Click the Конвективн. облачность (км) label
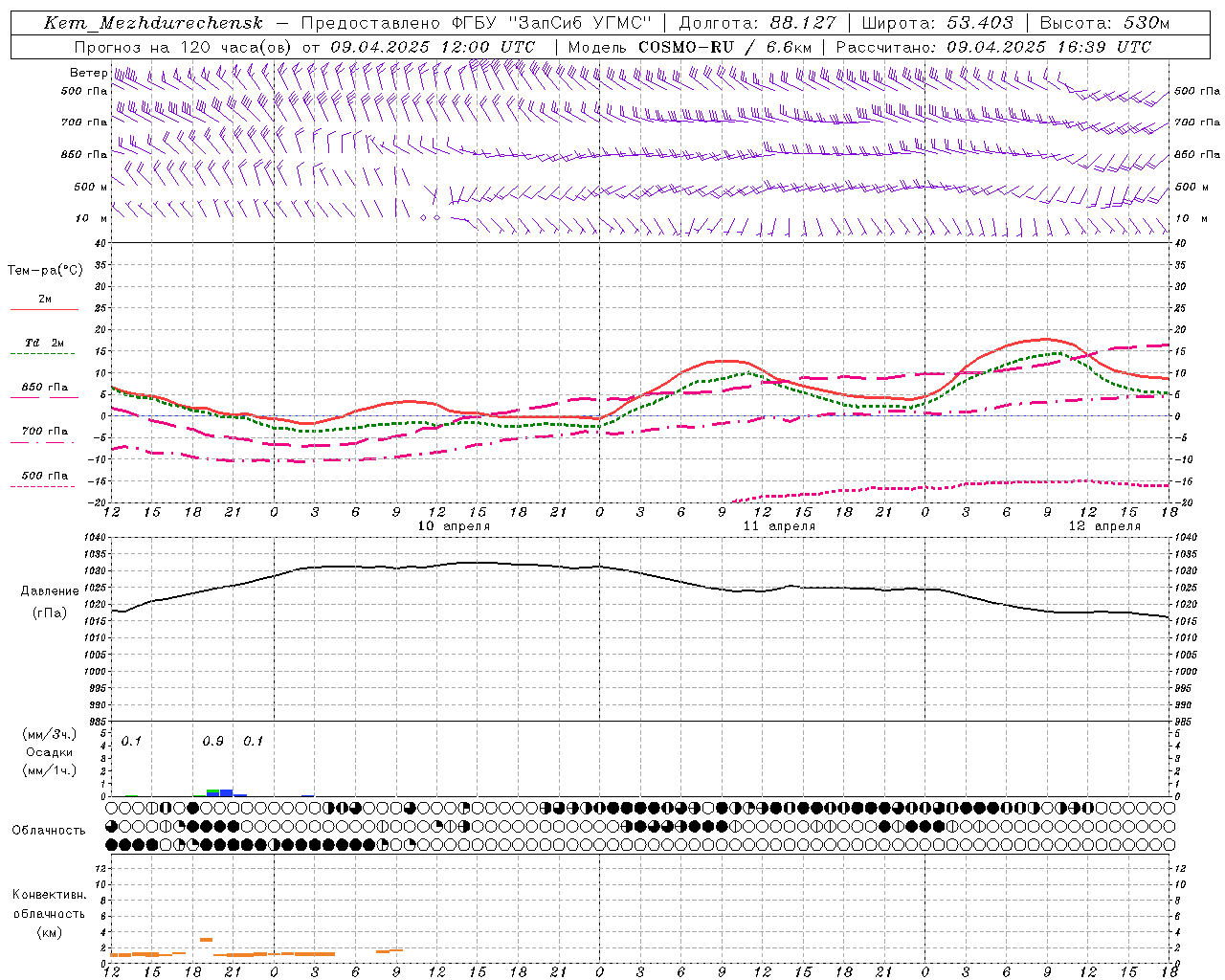This screenshot has height=980, width=1225. [x=49, y=913]
